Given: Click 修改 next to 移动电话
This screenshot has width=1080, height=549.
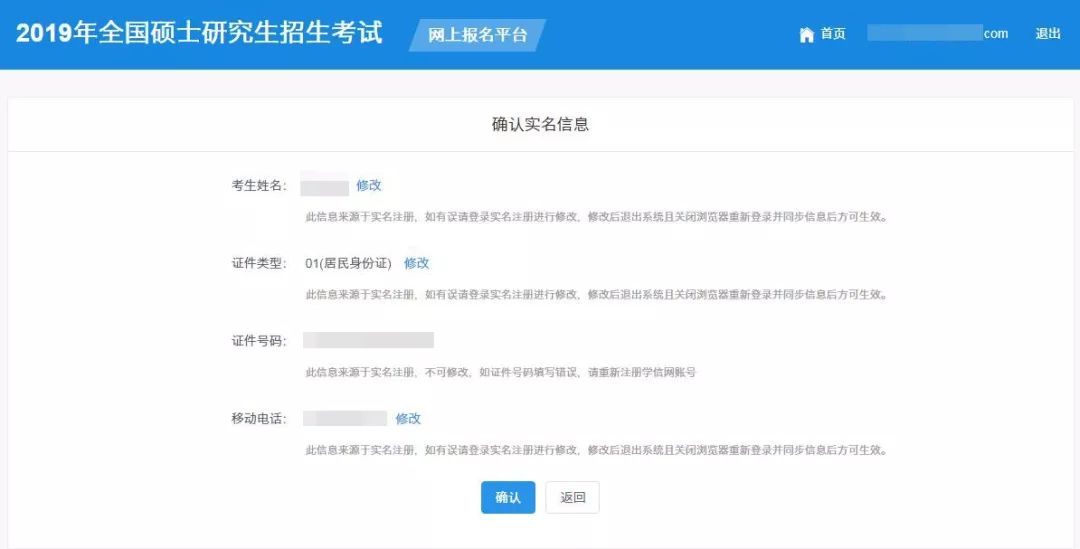Looking at the screenshot, I should 408,418.
